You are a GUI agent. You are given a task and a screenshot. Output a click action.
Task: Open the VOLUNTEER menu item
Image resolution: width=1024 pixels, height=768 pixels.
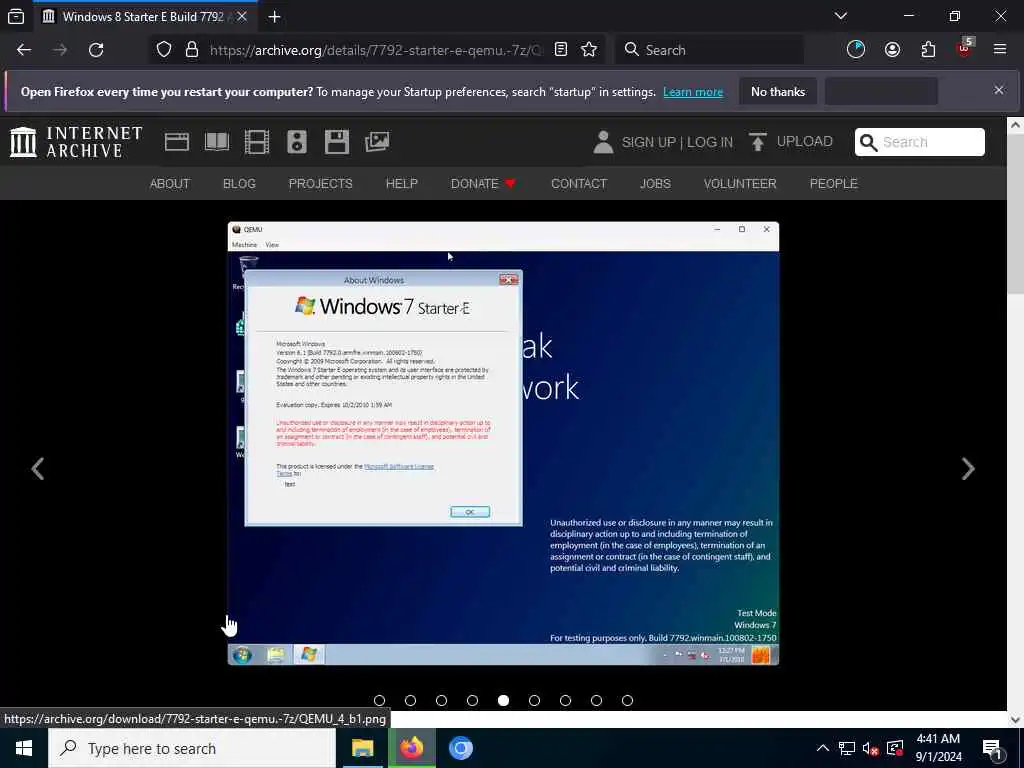tap(740, 184)
